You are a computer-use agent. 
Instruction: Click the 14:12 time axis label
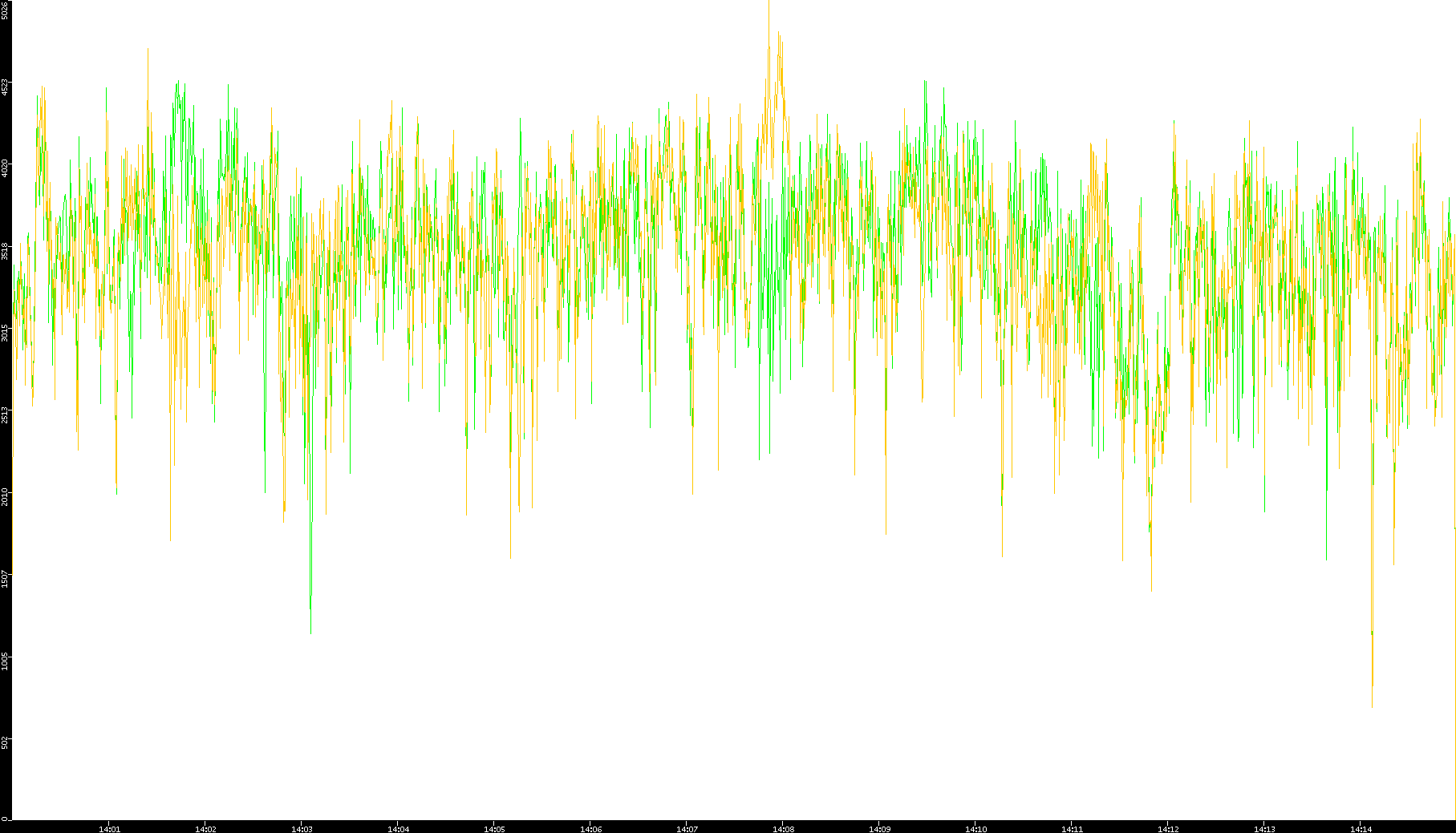pyautogui.click(x=1168, y=829)
